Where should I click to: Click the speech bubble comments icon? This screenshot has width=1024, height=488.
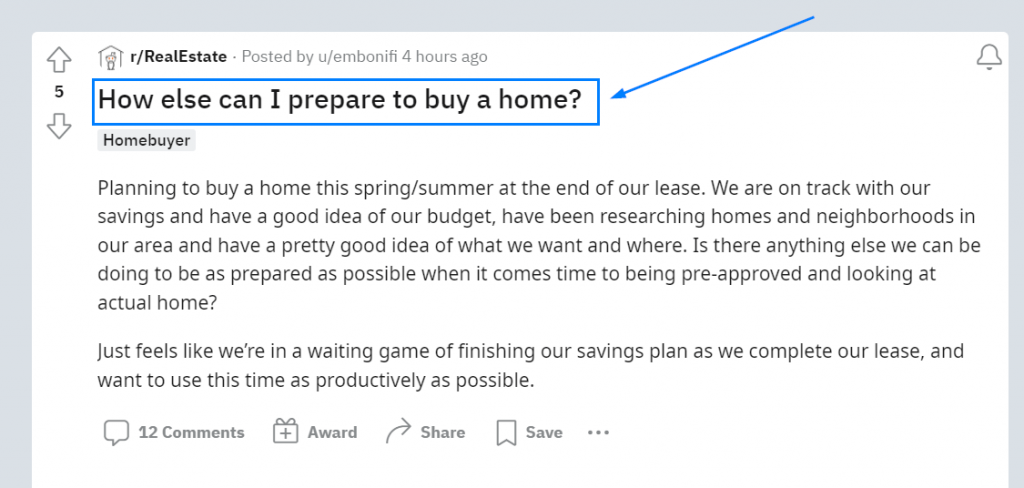pyautogui.click(x=116, y=432)
